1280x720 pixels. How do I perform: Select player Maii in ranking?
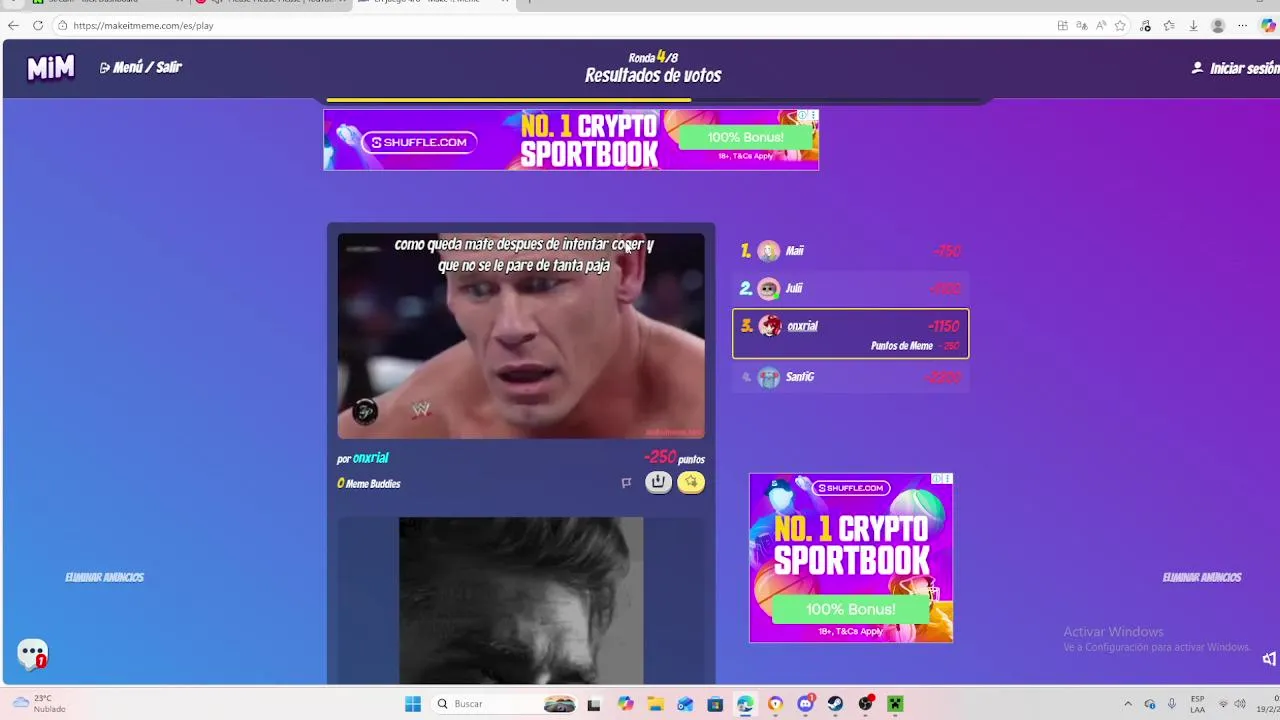851,251
